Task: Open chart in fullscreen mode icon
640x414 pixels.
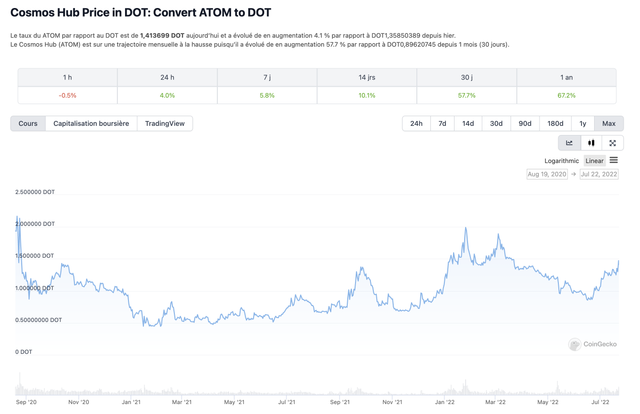Action: 613,143
